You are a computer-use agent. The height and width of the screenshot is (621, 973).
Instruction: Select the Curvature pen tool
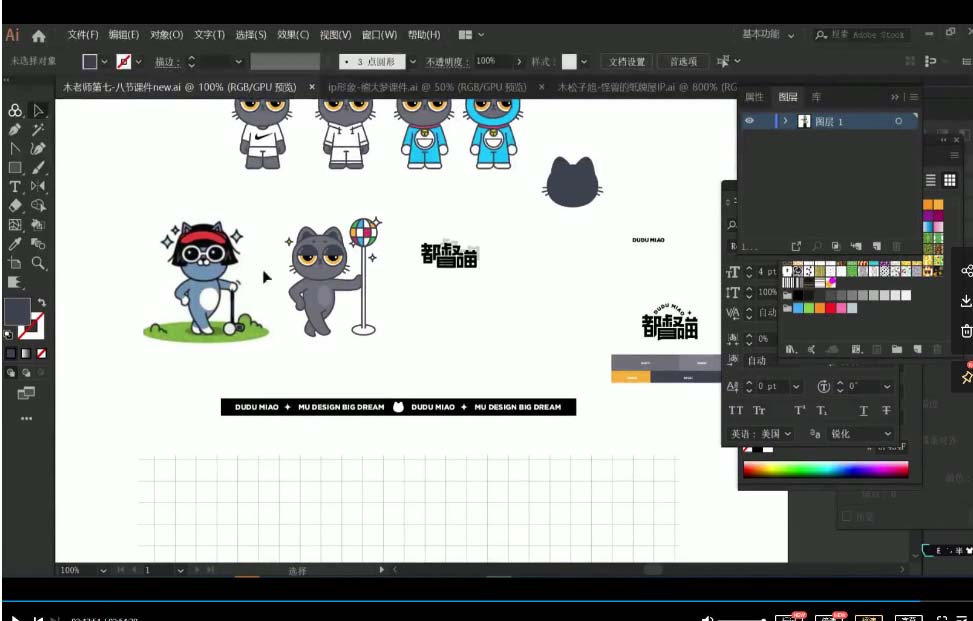tap(38, 149)
